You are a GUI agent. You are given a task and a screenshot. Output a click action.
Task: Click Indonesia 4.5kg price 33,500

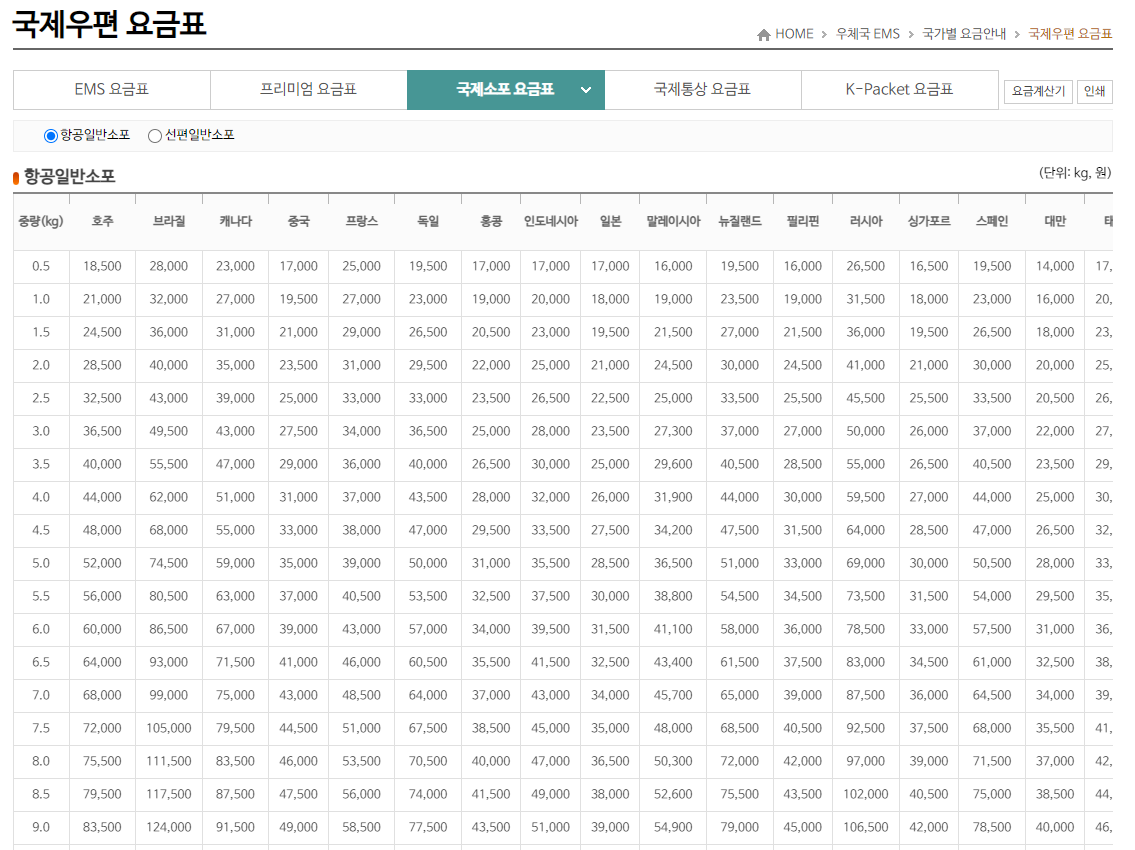point(551,530)
